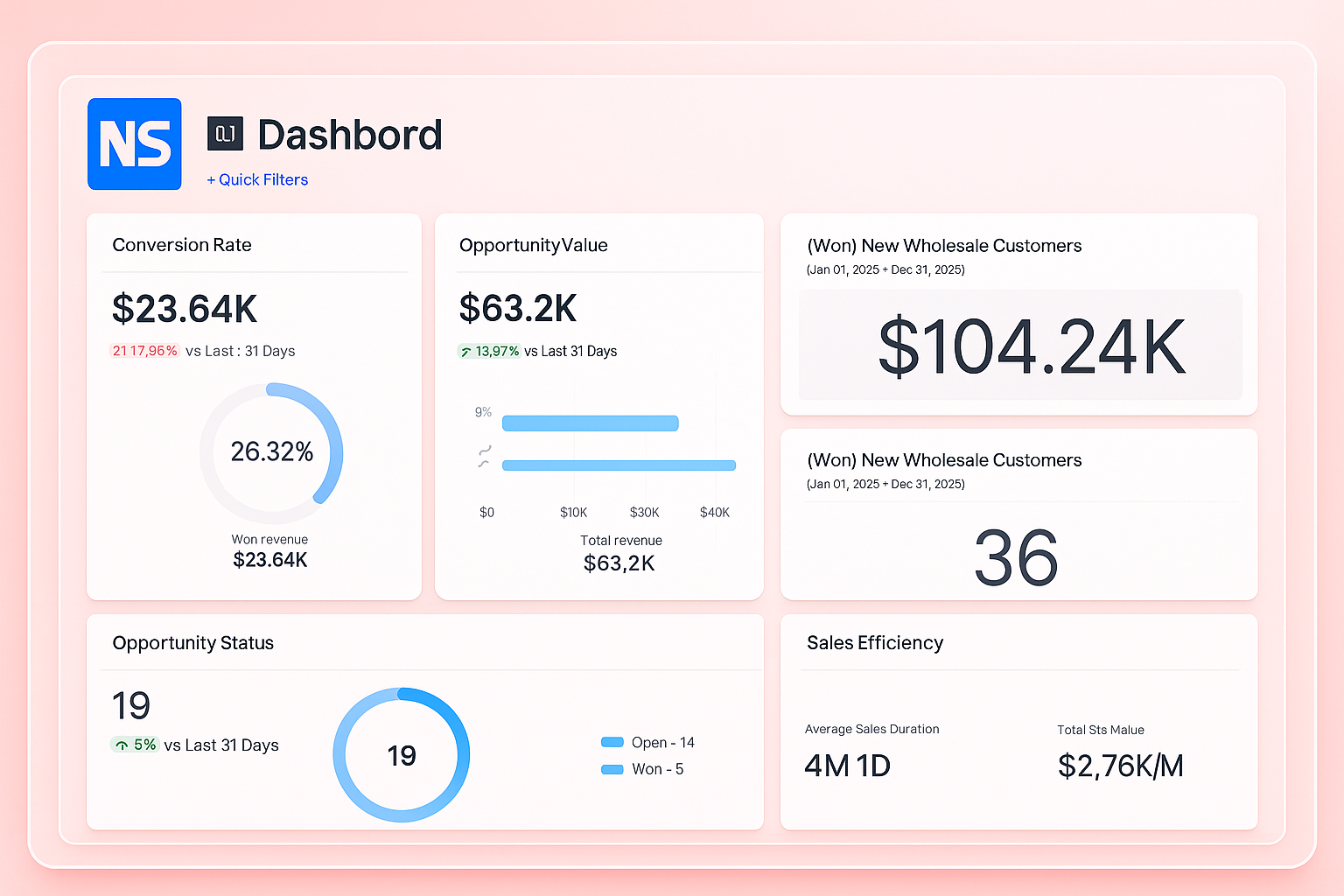Select the Won - 5 legend swatch
The height and width of the screenshot is (896, 1344).
click(x=612, y=769)
